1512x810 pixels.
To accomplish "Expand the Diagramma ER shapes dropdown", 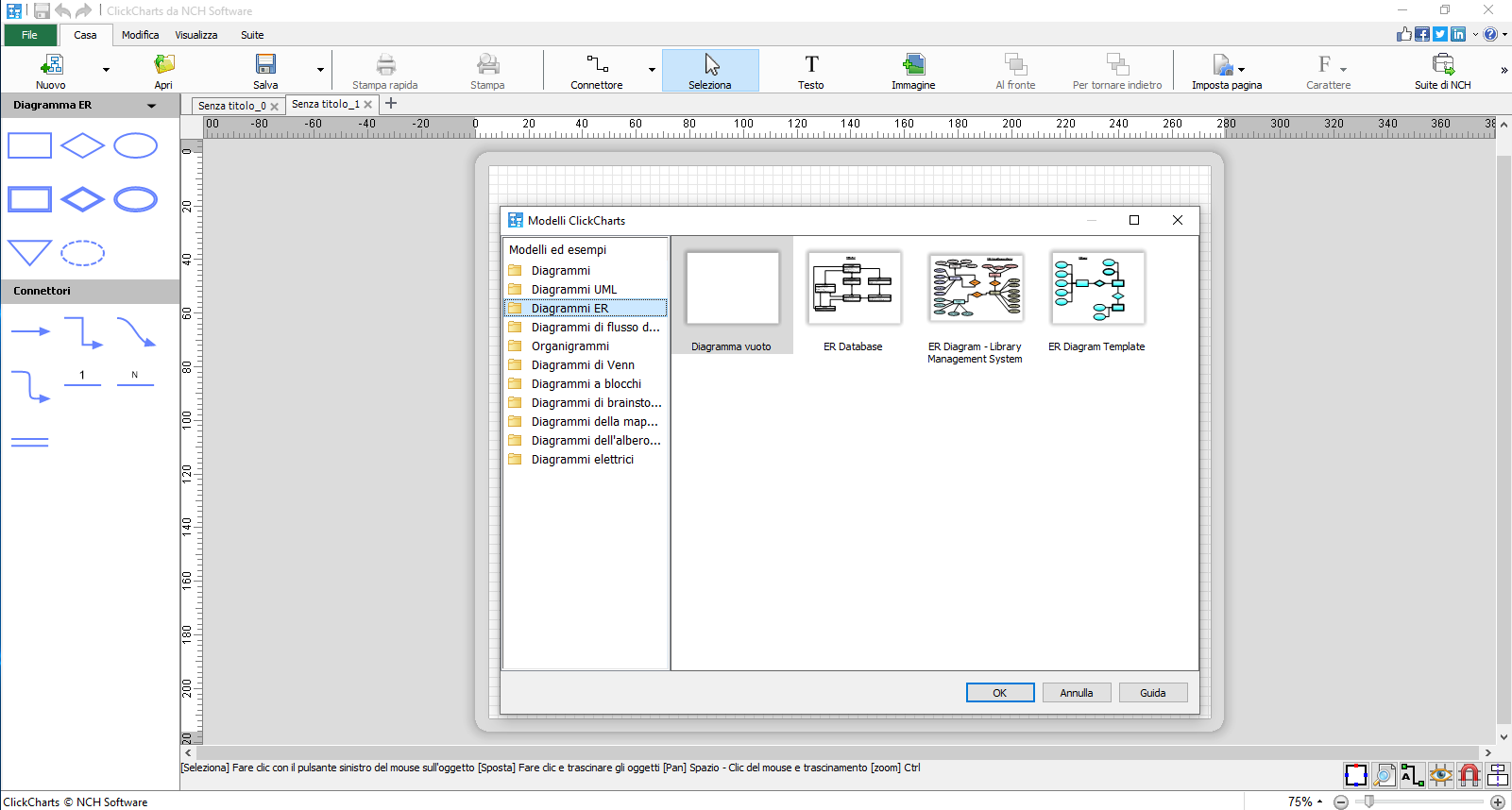I will click(x=152, y=106).
